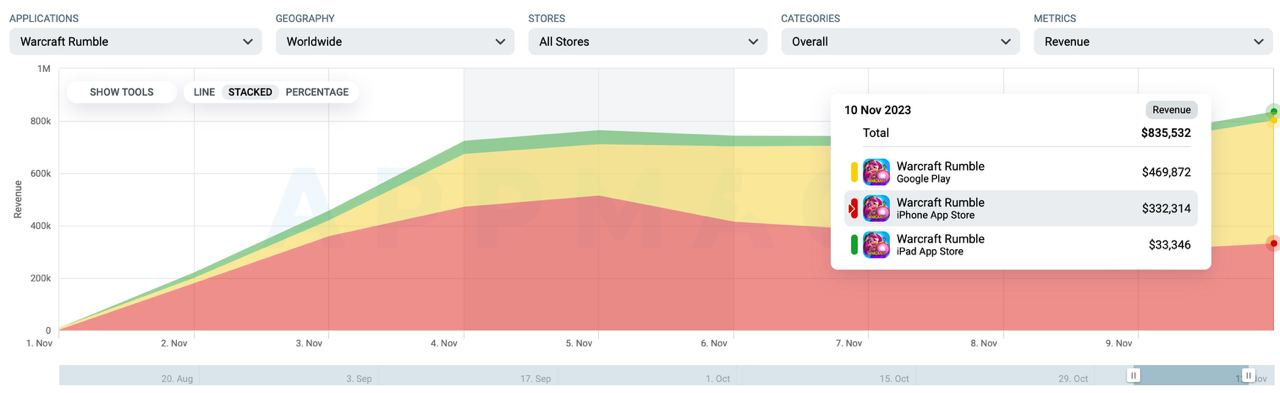Click the Total label in tooltip

tap(876, 133)
